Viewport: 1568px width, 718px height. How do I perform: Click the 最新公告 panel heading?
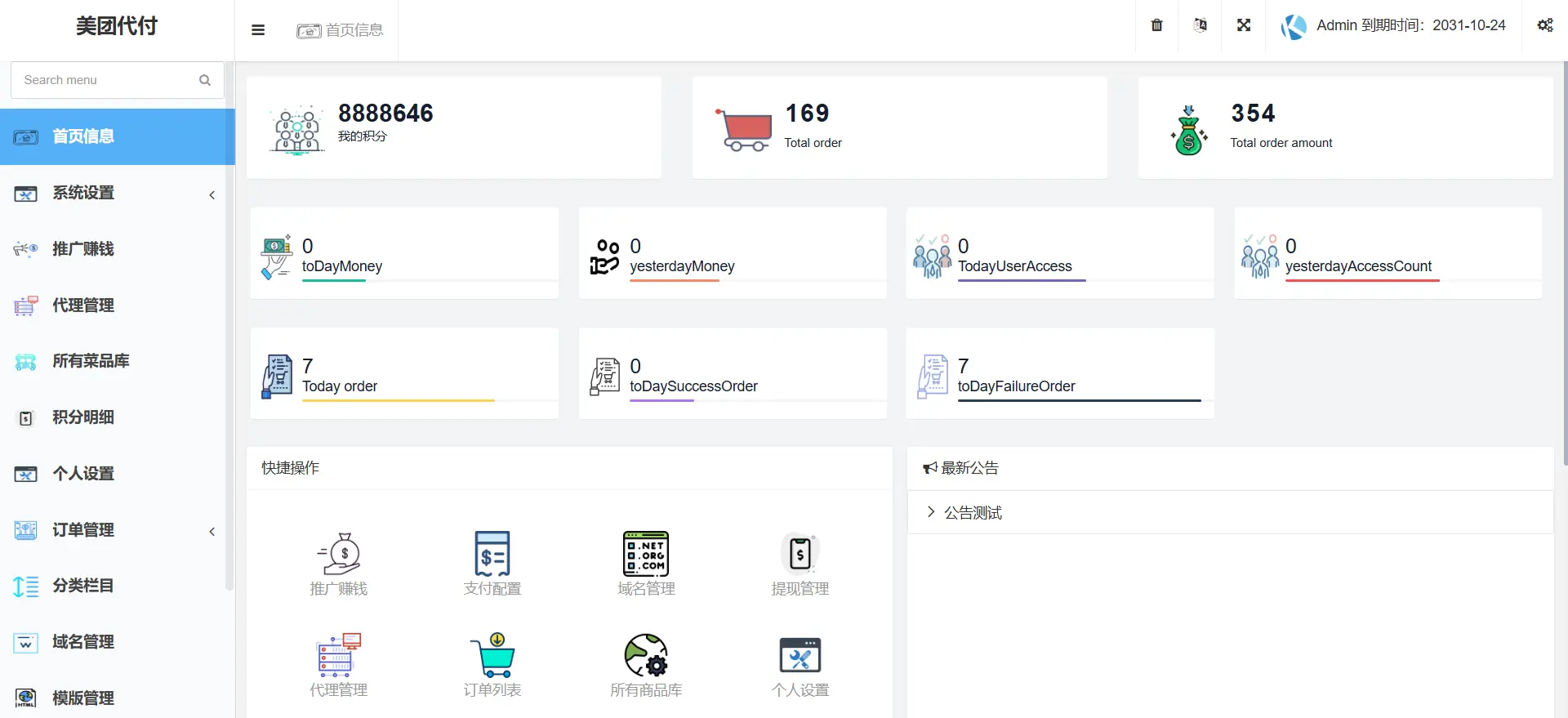point(960,467)
